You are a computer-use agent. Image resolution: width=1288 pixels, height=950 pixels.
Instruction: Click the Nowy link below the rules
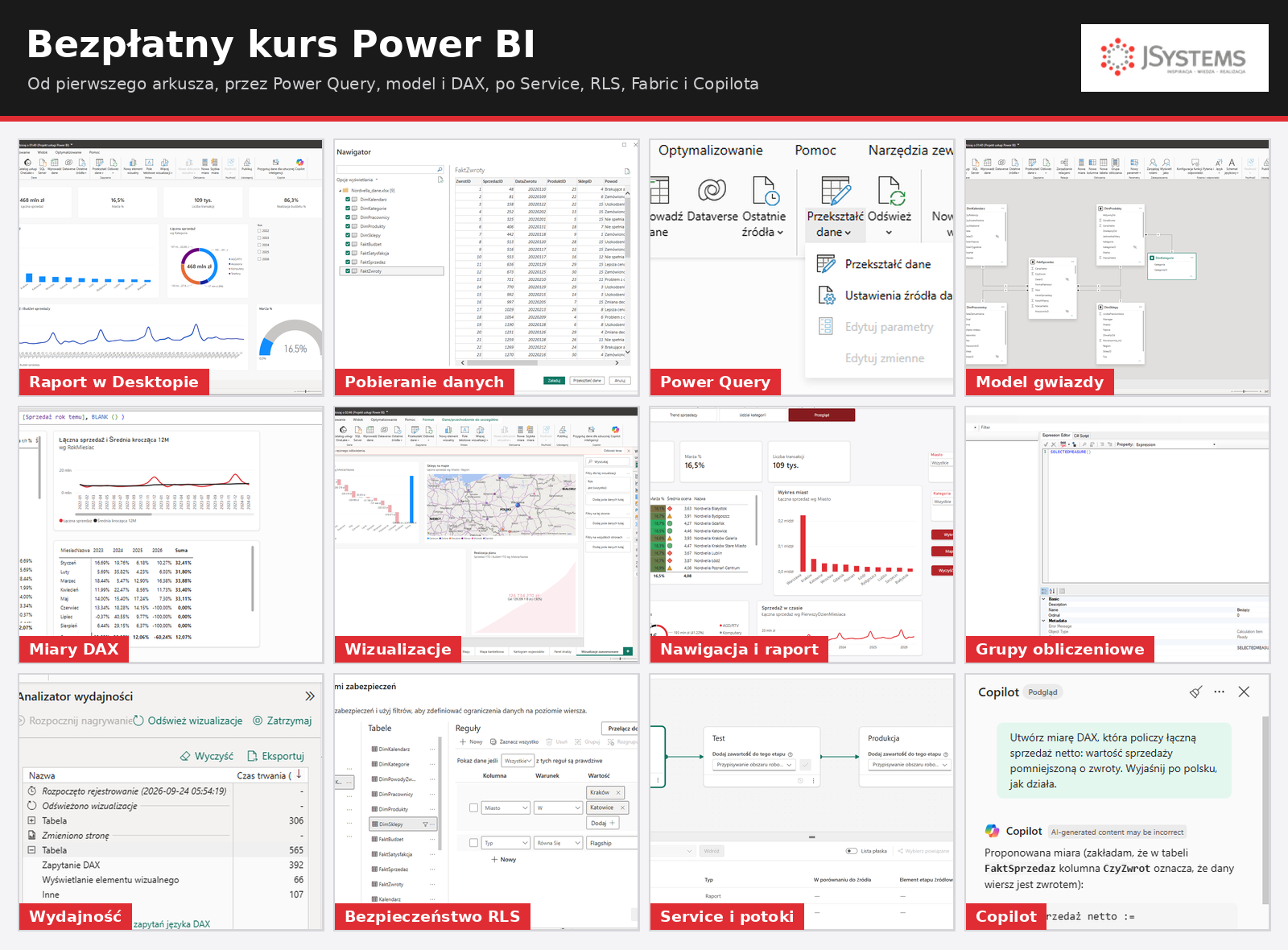coord(503,860)
